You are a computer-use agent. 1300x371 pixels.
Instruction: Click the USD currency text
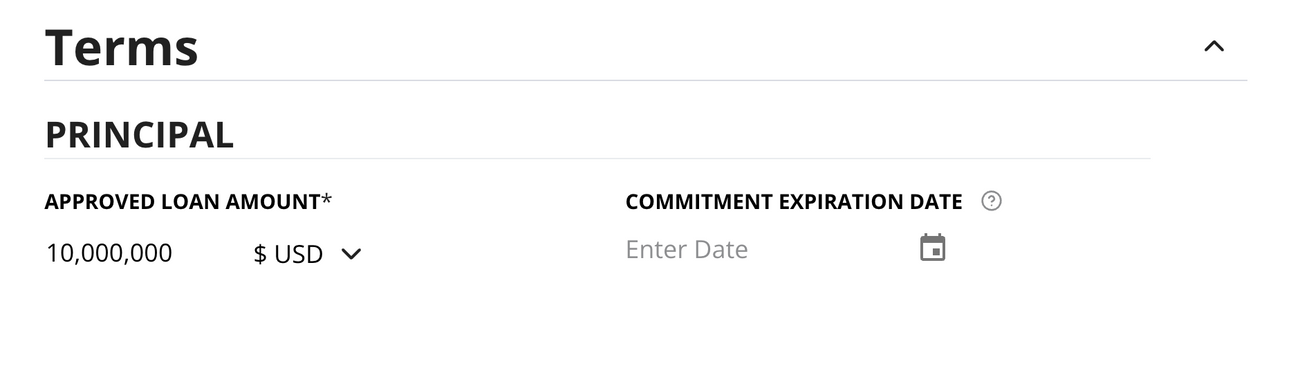298,255
